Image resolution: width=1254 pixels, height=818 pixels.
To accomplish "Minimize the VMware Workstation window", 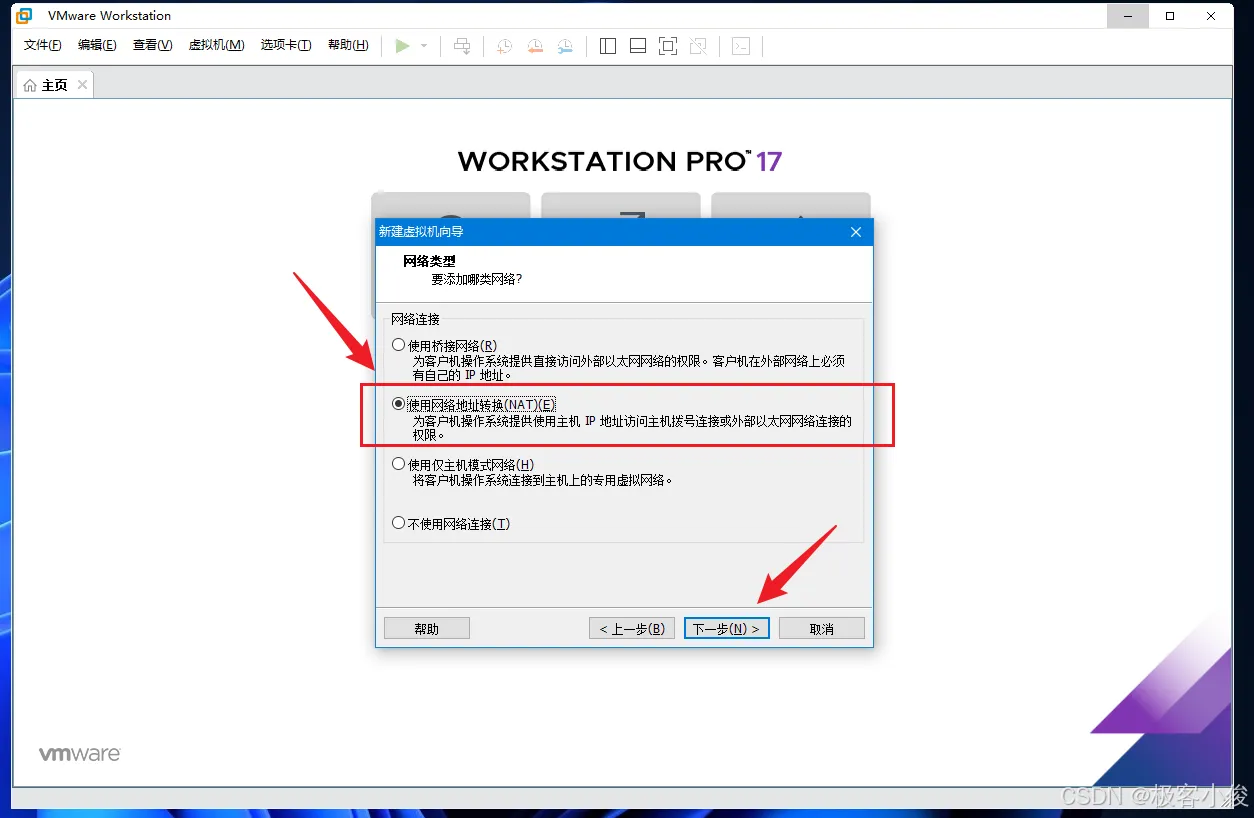I will tap(1129, 15).
